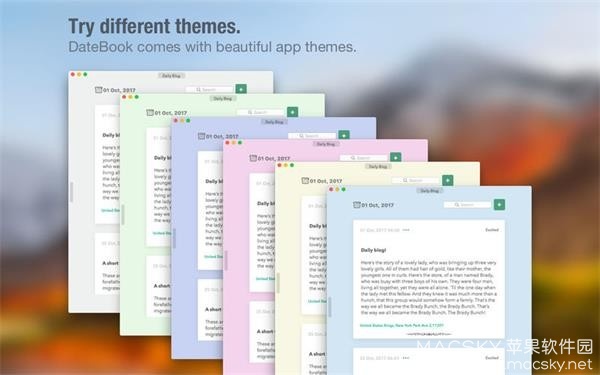This screenshot has height=375, width=600.
Task: Open the three-dot menu on the first blog entry
Action: [x=406, y=230]
